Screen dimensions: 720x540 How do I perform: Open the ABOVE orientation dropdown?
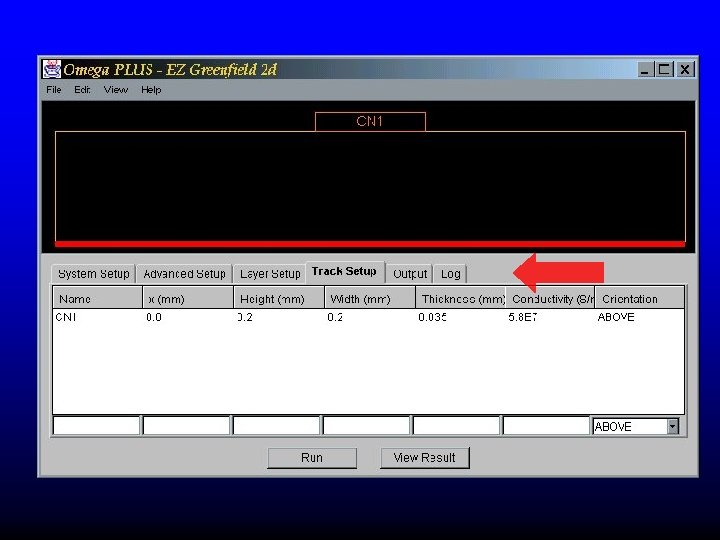click(672, 427)
